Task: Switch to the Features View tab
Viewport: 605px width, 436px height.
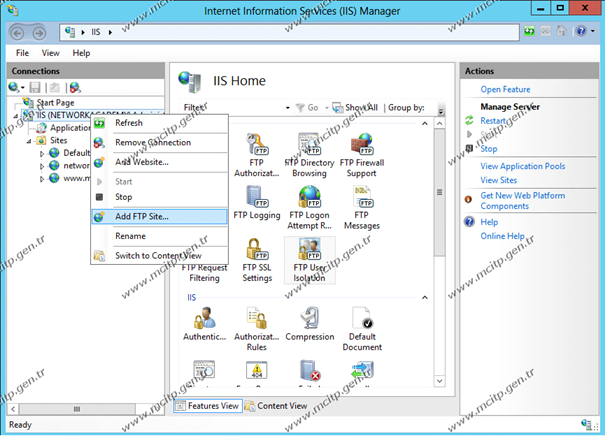Action: tap(208, 406)
